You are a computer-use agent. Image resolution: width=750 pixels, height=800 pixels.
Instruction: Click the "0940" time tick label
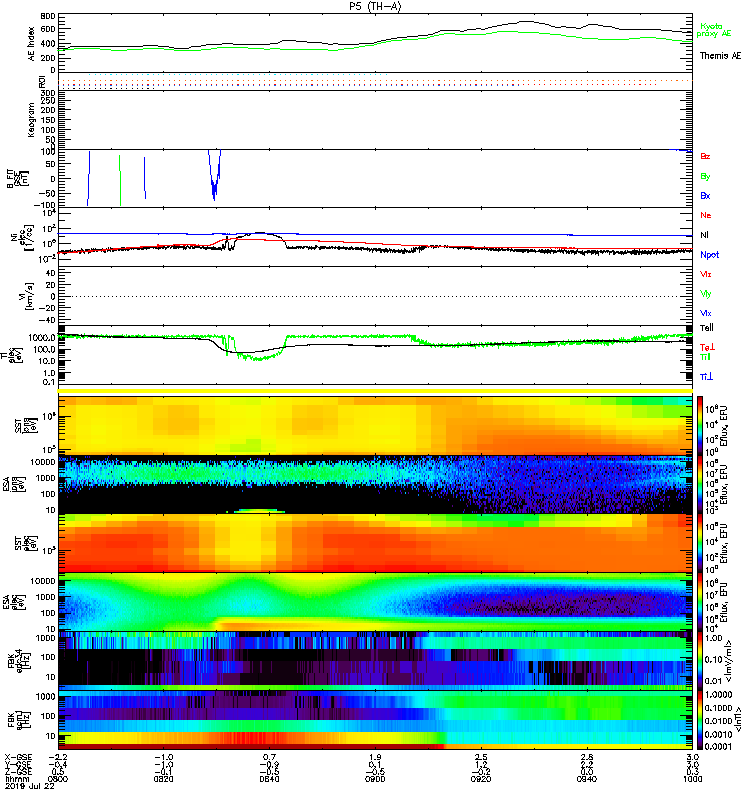pyautogui.click(x=587, y=779)
